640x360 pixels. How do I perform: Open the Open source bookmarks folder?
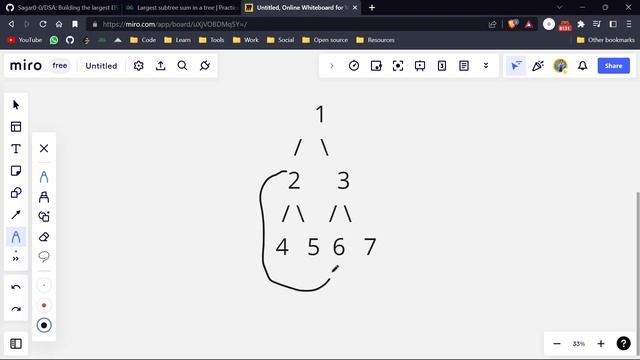[x=325, y=40]
